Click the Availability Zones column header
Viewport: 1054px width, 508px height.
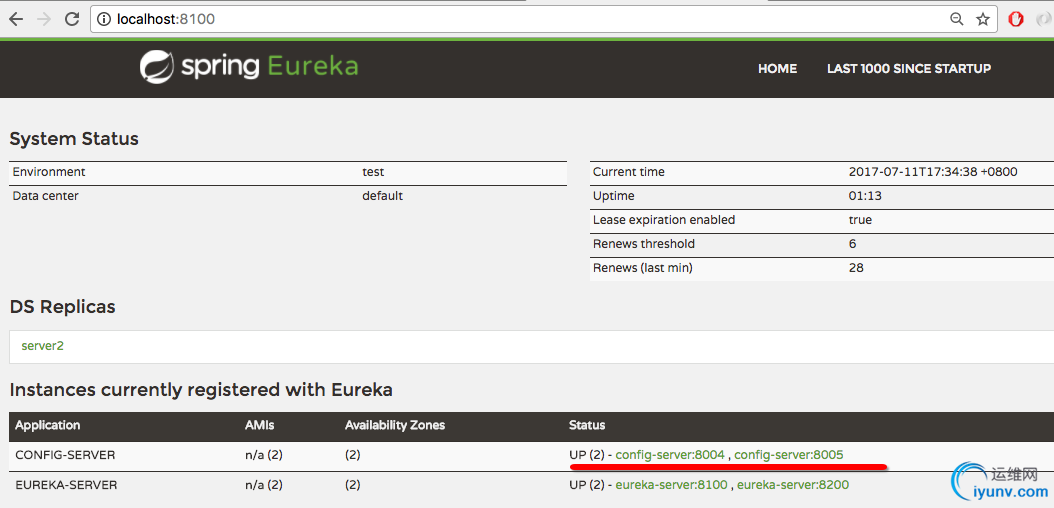395,425
